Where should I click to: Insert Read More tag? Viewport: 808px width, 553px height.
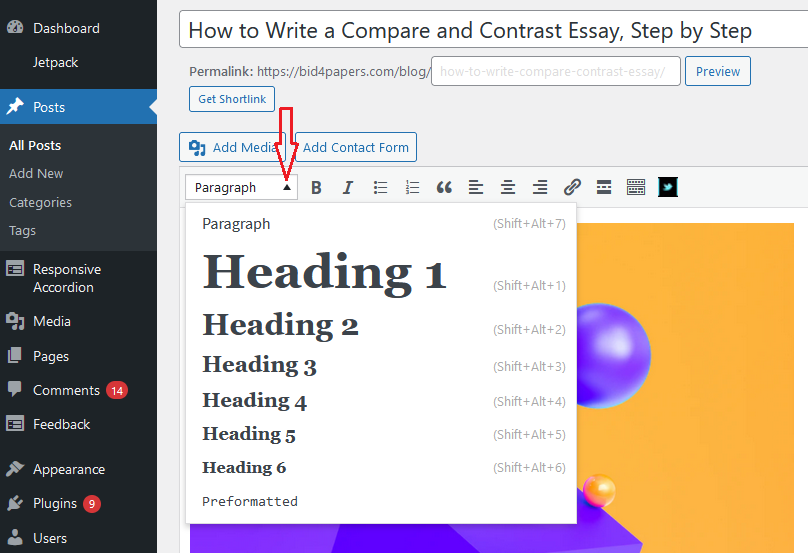pos(604,188)
